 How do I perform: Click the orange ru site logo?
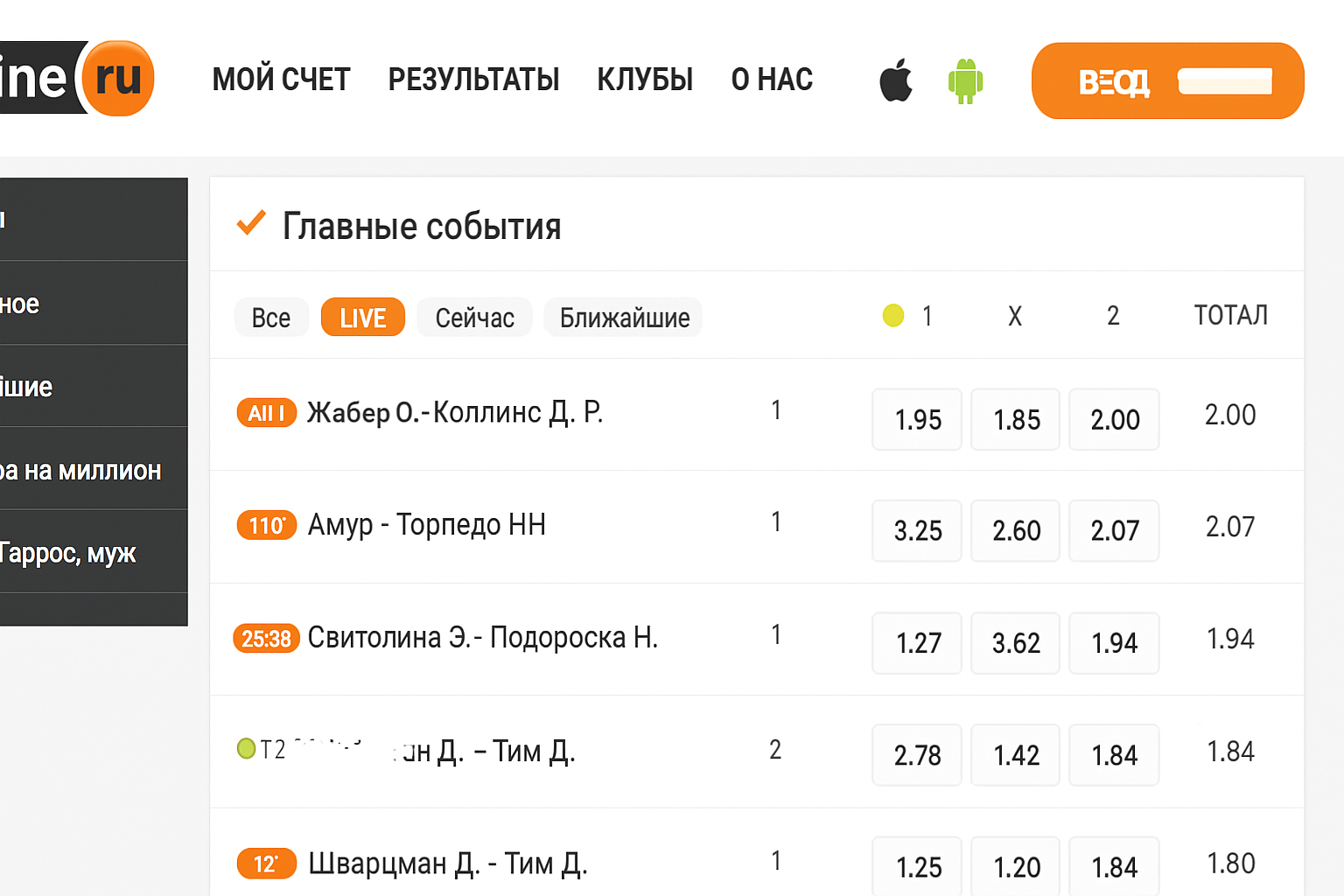click(x=117, y=79)
